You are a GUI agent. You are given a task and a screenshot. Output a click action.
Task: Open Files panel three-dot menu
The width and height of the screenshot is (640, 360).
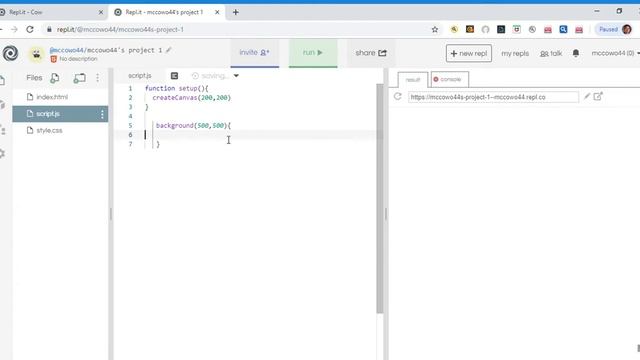coord(98,78)
